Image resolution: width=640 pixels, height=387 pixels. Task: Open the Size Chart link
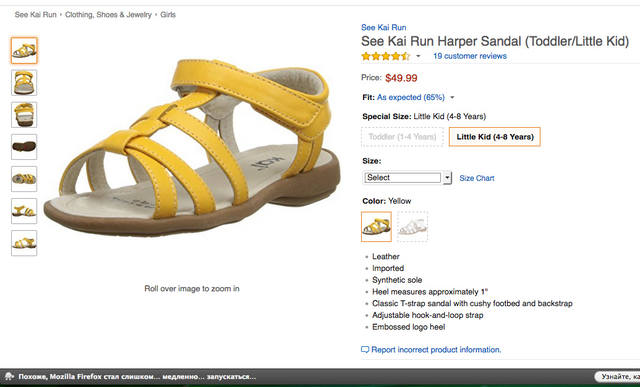click(477, 178)
